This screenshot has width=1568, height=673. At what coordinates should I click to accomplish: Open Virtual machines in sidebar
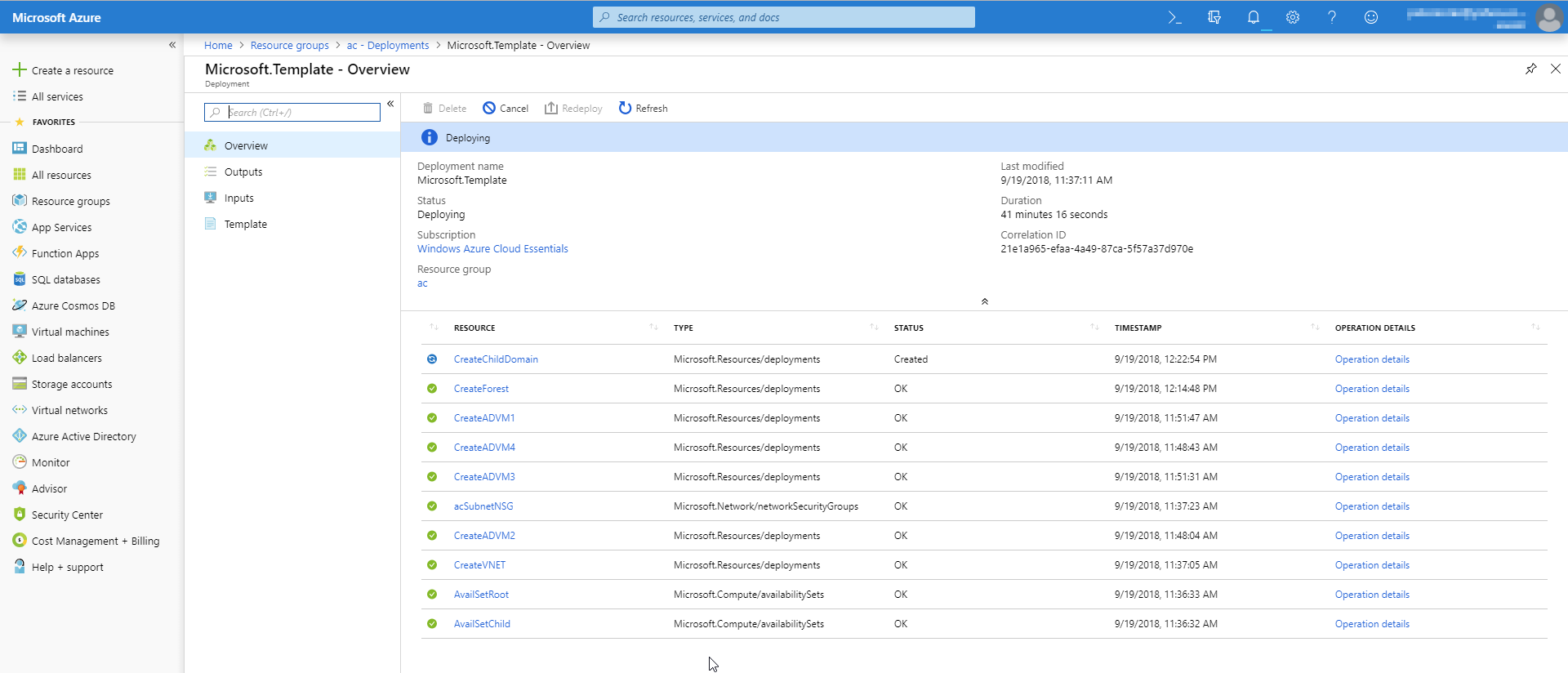point(70,332)
